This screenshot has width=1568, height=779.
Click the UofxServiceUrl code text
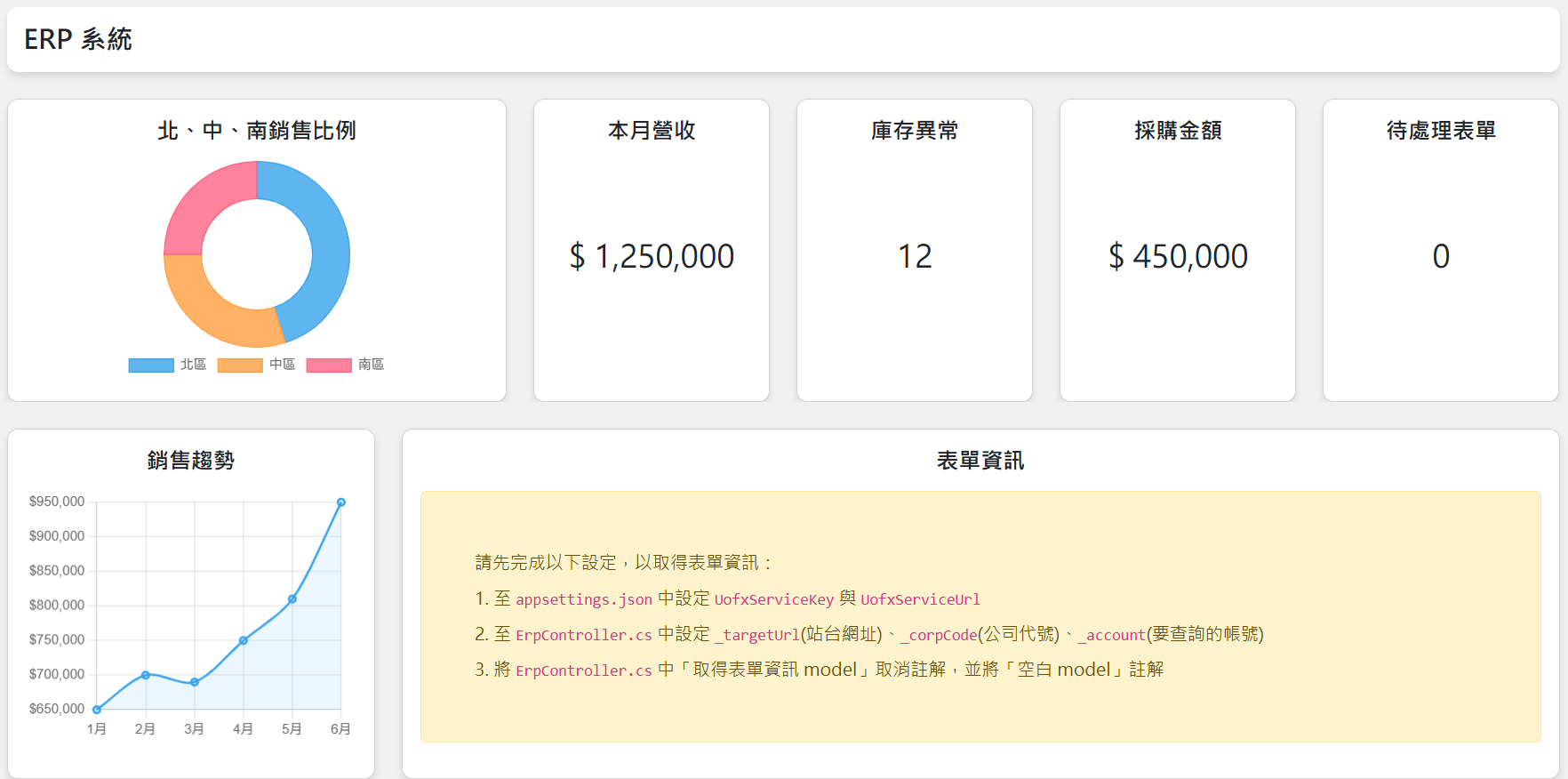tap(920, 599)
